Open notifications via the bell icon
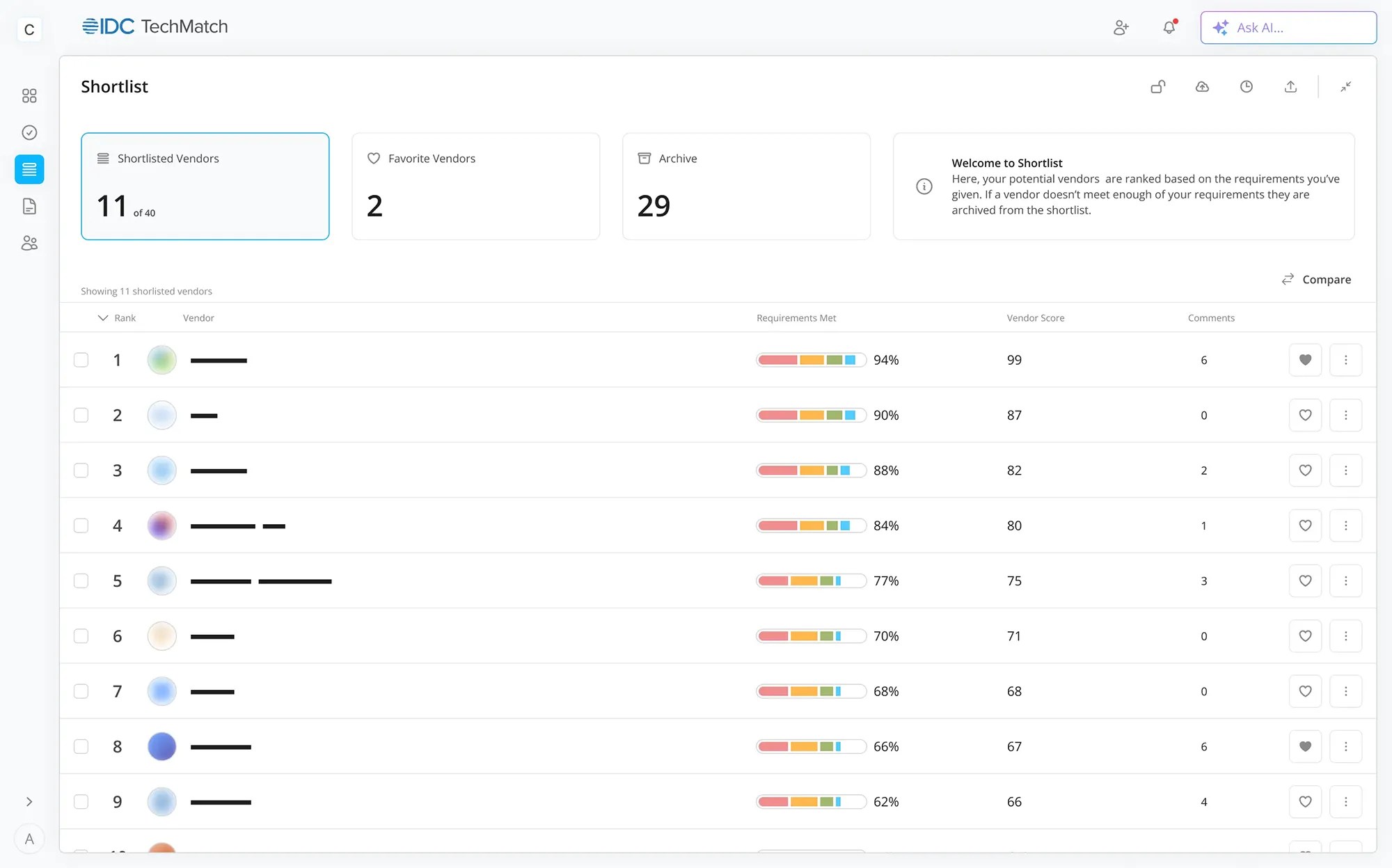1392x868 pixels. click(x=1169, y=27)
